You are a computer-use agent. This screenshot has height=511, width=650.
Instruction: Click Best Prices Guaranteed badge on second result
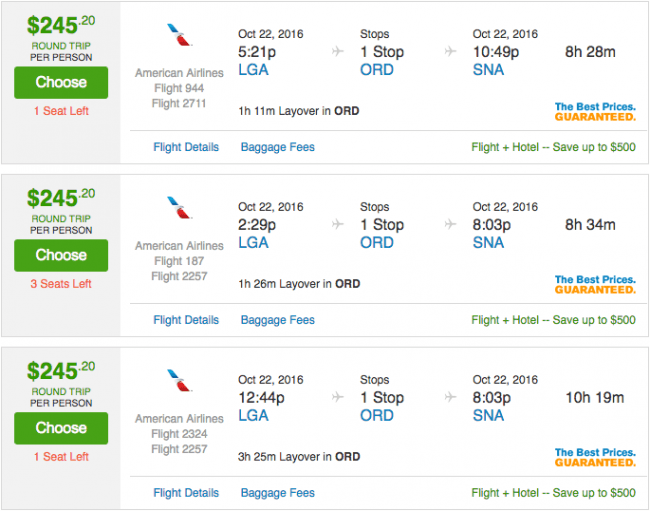coord(595,284)
